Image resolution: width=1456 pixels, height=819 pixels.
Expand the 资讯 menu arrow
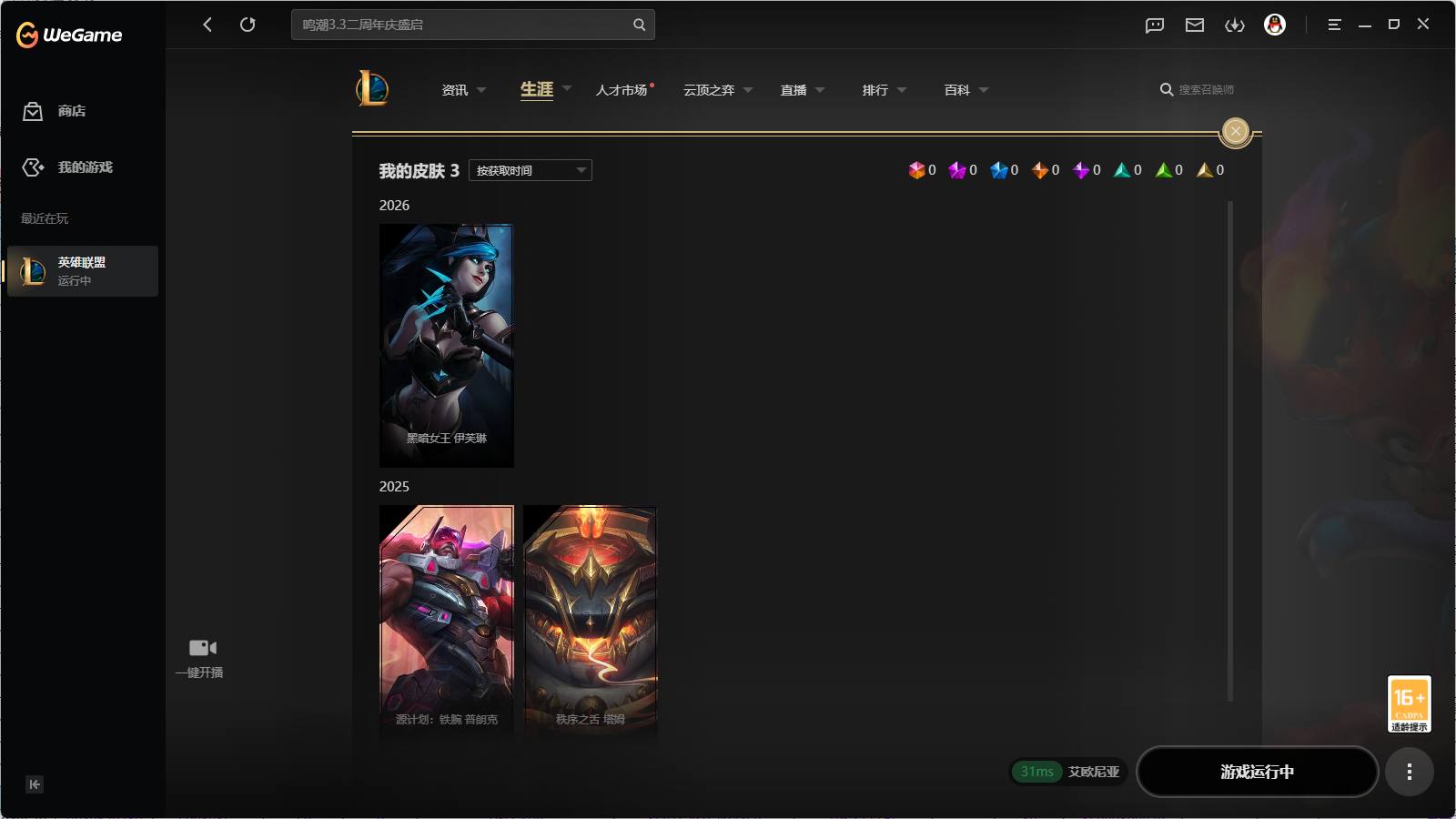click(481, 90)
